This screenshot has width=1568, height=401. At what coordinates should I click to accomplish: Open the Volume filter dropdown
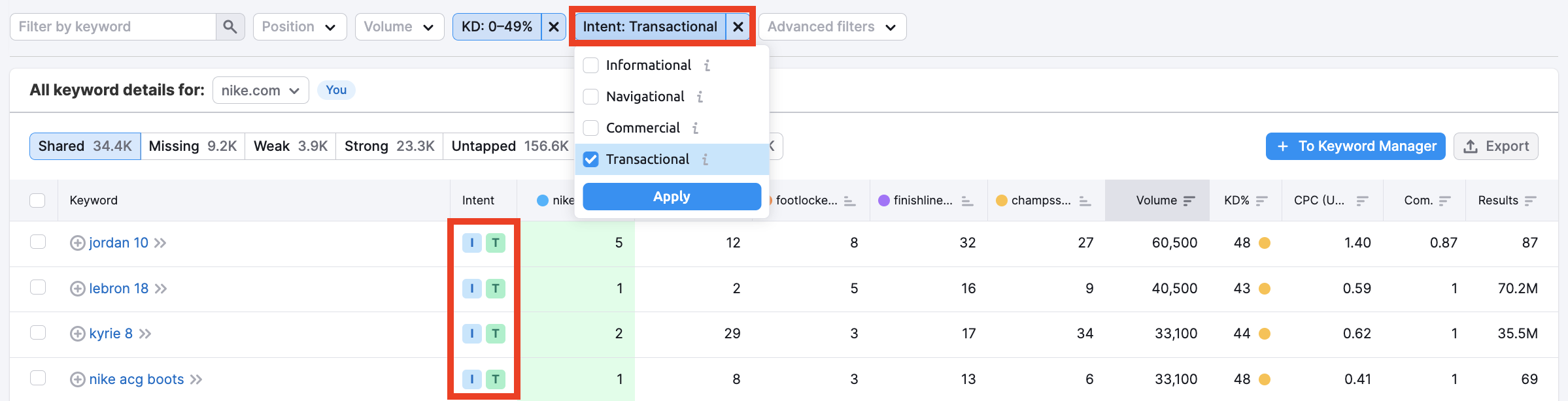[x=400, y=27]
